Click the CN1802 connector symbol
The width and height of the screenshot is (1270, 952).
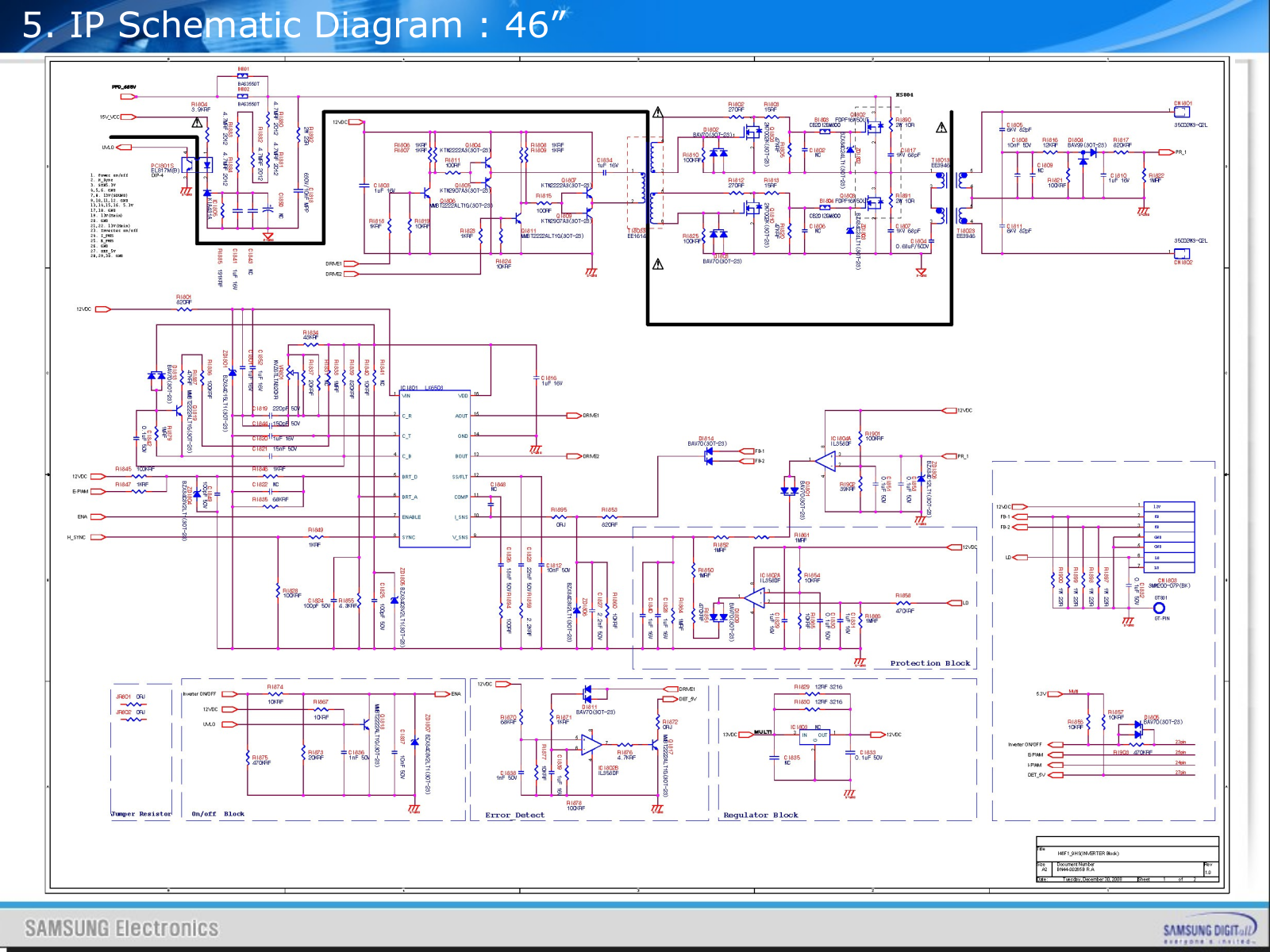[x=1182, y=253]
